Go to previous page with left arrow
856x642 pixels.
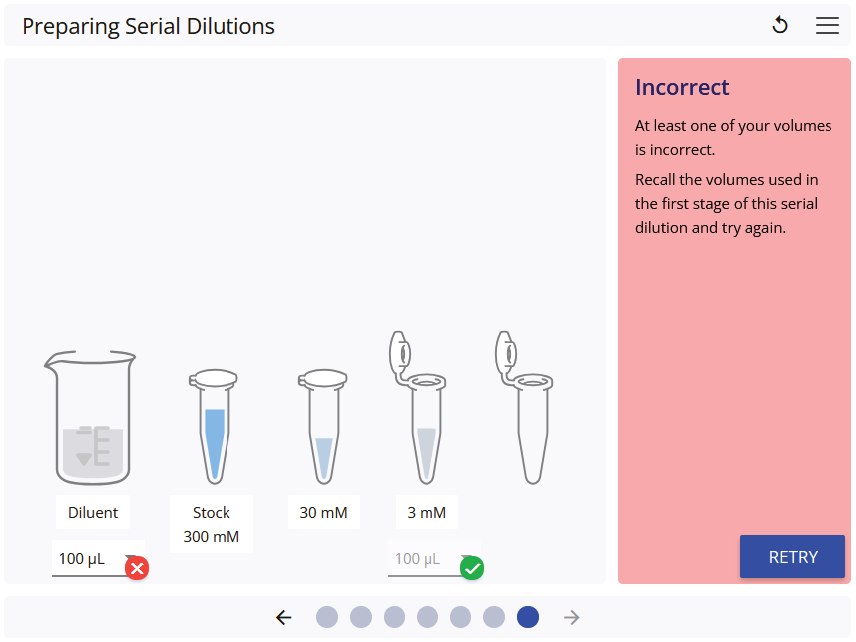pyautogui.click(x=284, y=617)
